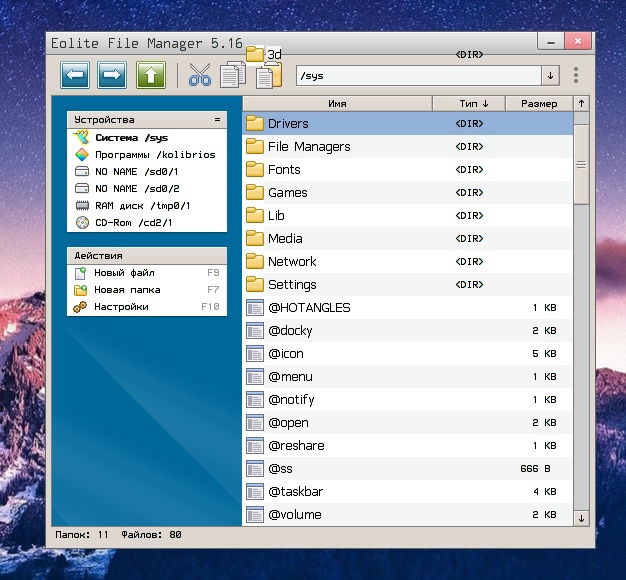Go up one folder level
The width and height of the screenshot is (626, 580).
(150, 75)
